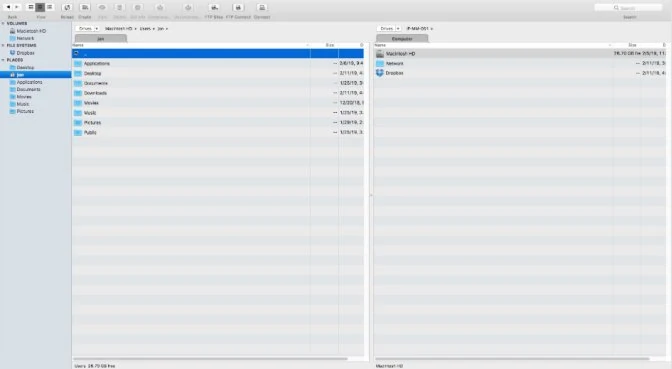Click the Compress toolbar icon
This screenshot has height=369, width=672.
pos(160,8)
